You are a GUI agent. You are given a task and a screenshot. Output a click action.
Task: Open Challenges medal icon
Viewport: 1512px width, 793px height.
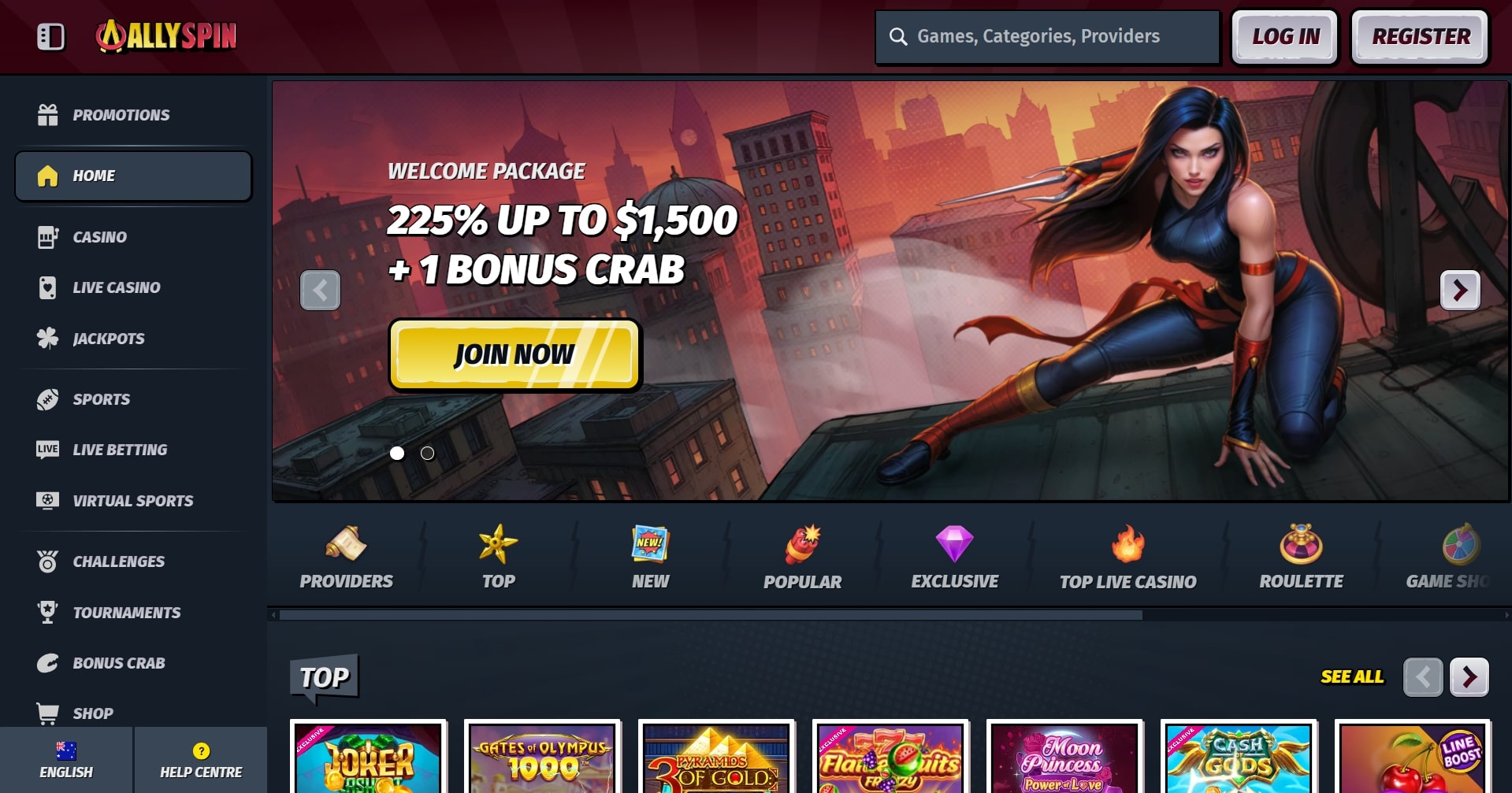coord(48,561)
